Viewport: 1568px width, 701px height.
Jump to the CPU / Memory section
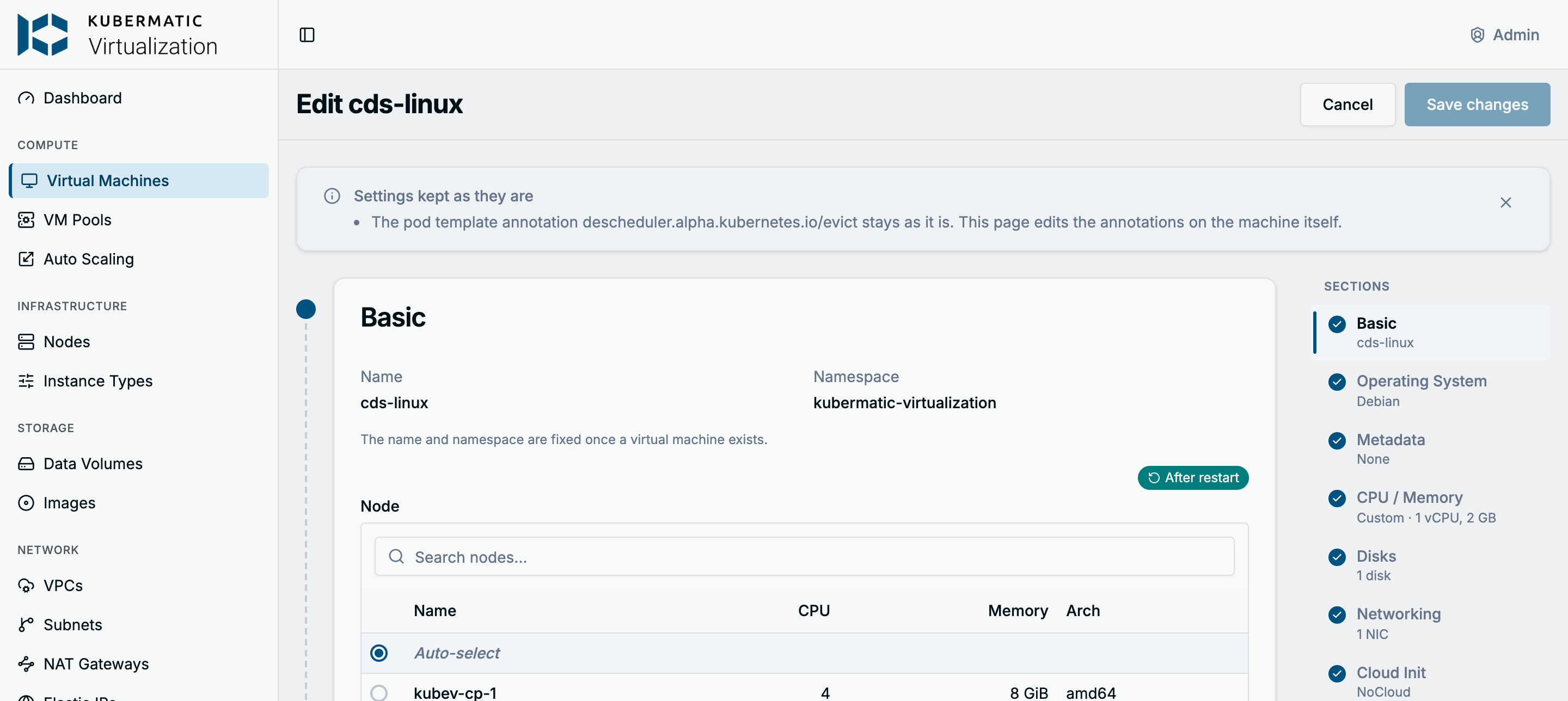pos(1431,507)
